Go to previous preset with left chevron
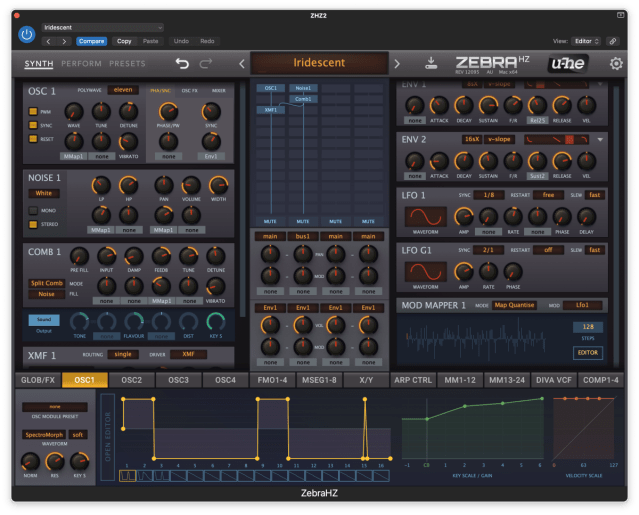Image resolution: width=639 pixels, height=515 pixels. point(242,64)
